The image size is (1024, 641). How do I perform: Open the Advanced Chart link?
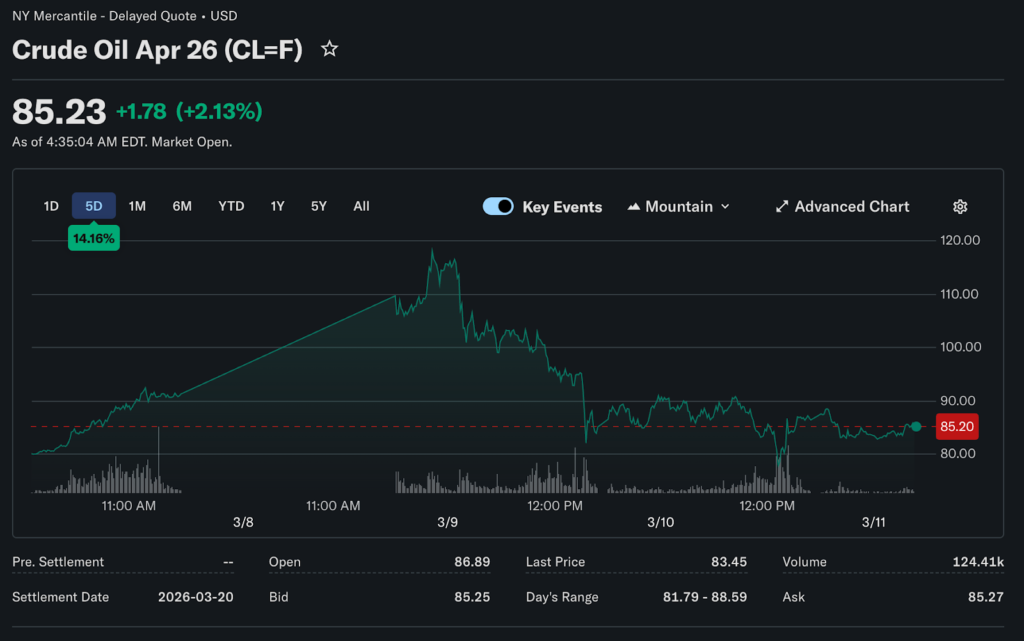click(x=851, y=207)
